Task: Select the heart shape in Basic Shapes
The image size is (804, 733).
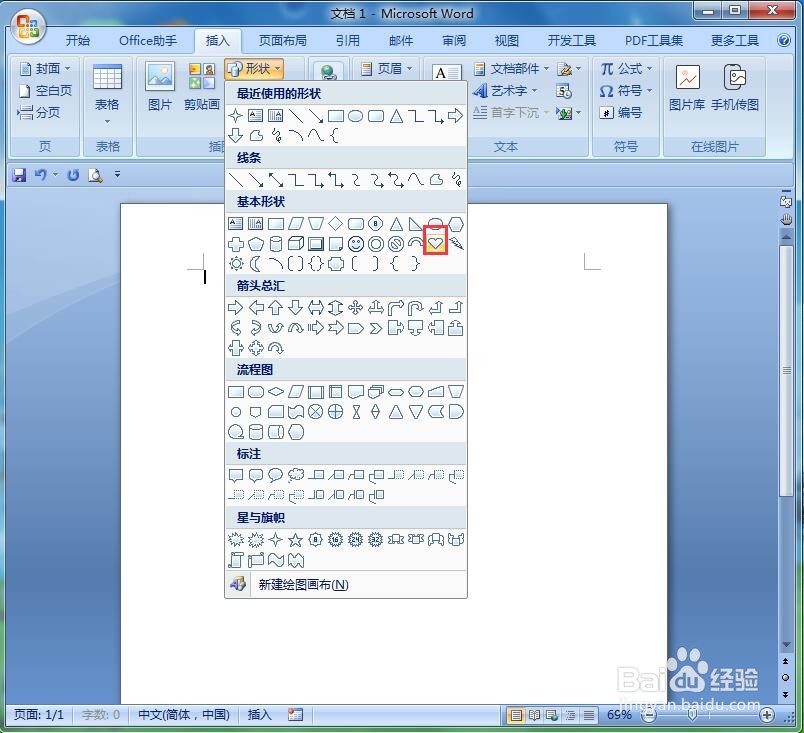Action: (x=435, y=244)
